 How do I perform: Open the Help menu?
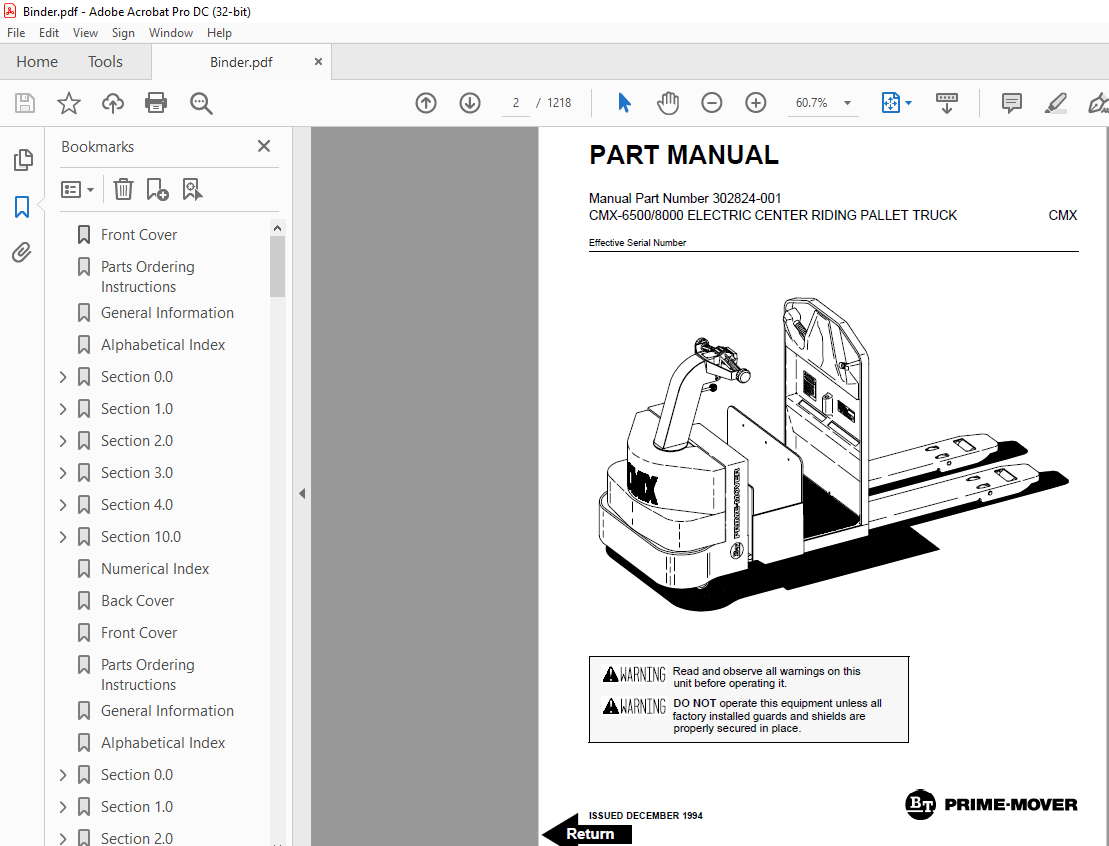coord(219,33)
